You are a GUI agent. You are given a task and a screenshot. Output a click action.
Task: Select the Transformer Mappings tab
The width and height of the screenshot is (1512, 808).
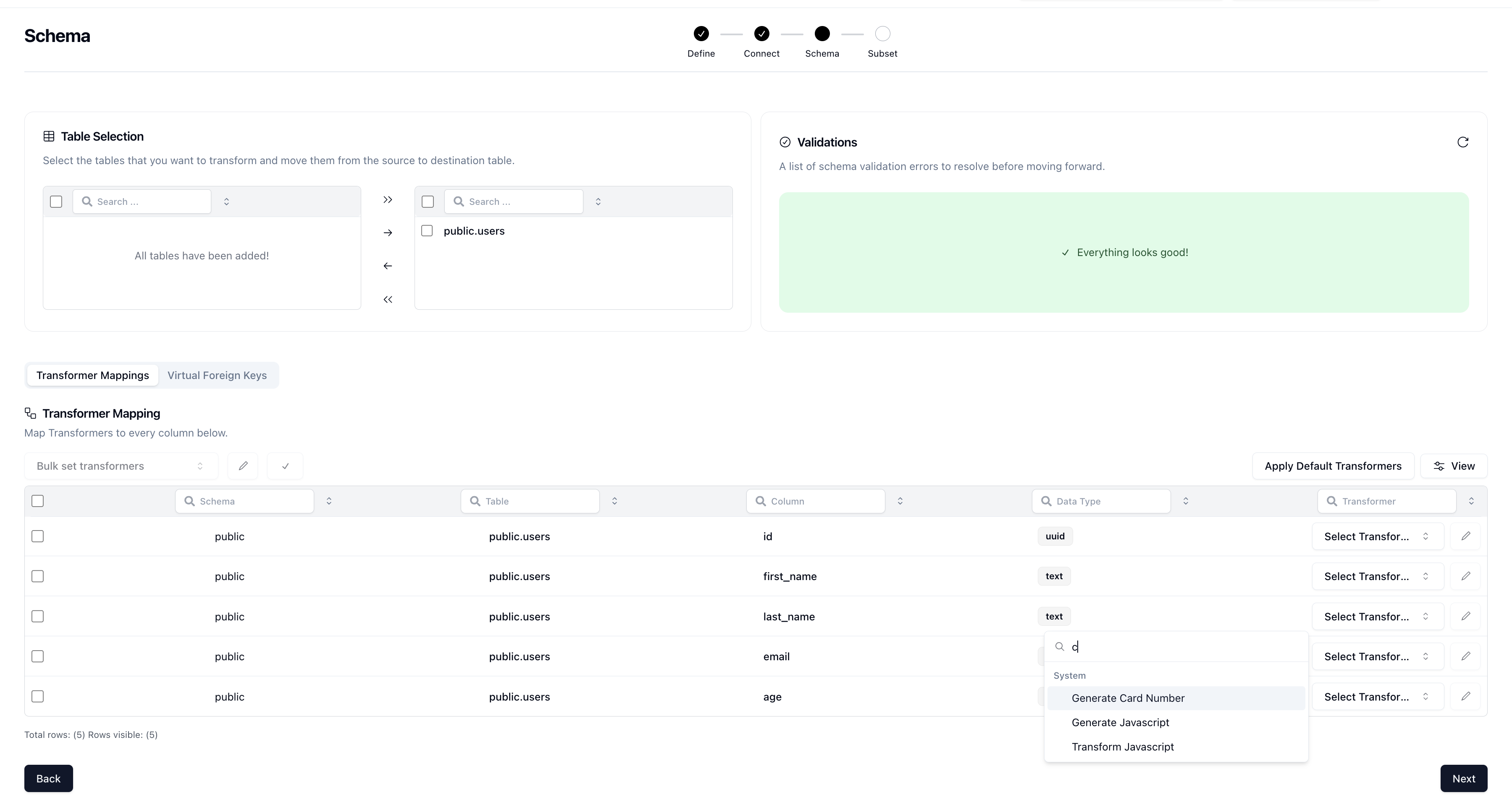pyautogui.click(x=93, y=376)
